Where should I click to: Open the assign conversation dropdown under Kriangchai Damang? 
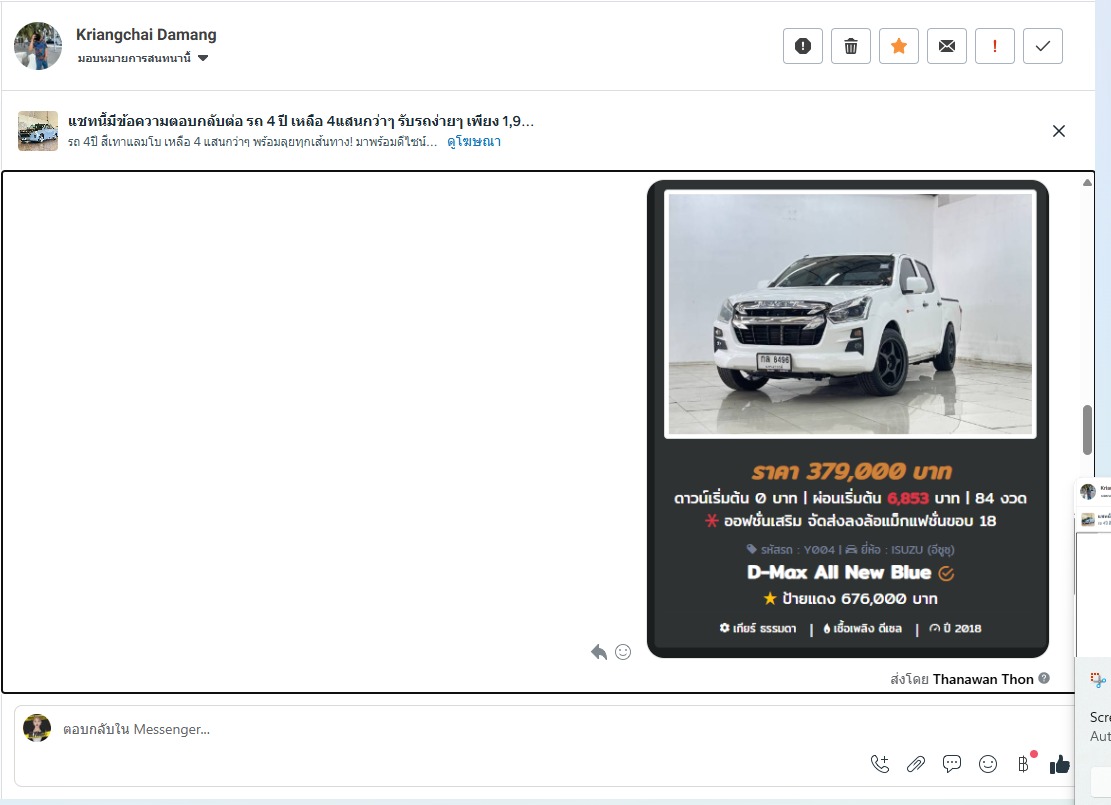[x=143, y=58]
